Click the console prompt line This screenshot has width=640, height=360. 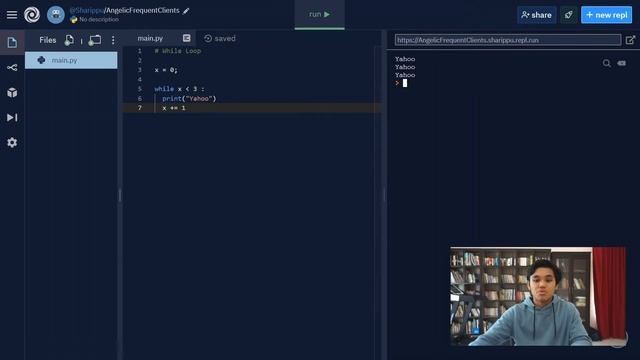pos(401,83)
